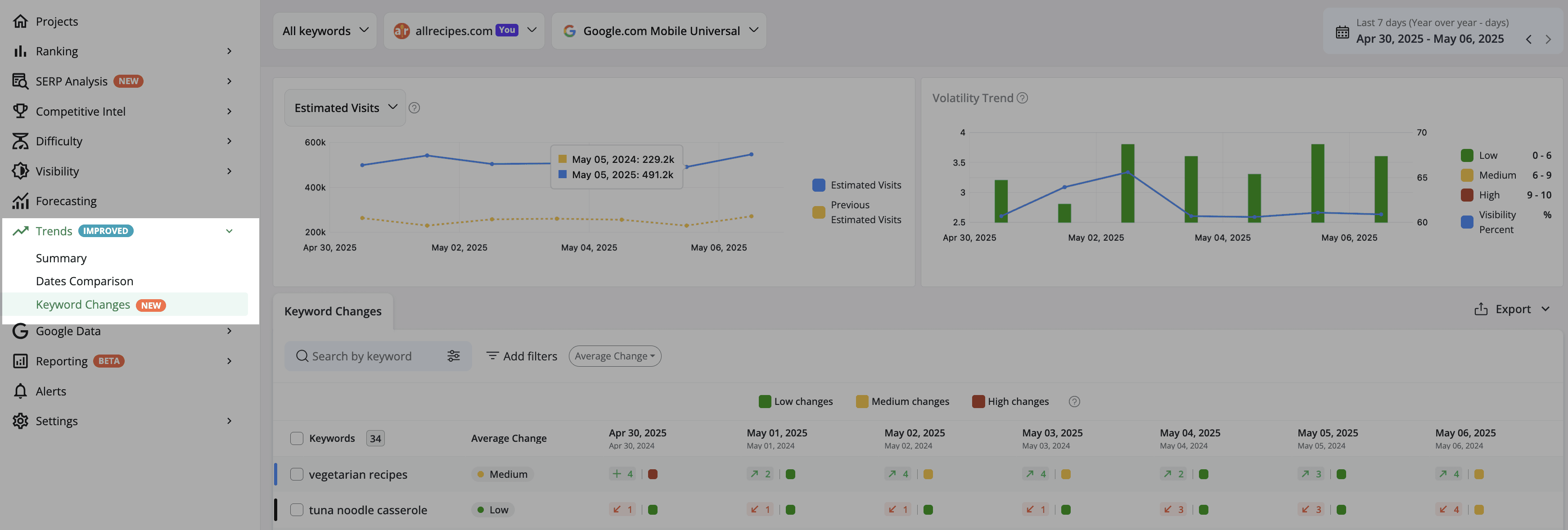Select the Keyword Changes tab
This screenshot has height=530, width=1568.
click(333, 311)
